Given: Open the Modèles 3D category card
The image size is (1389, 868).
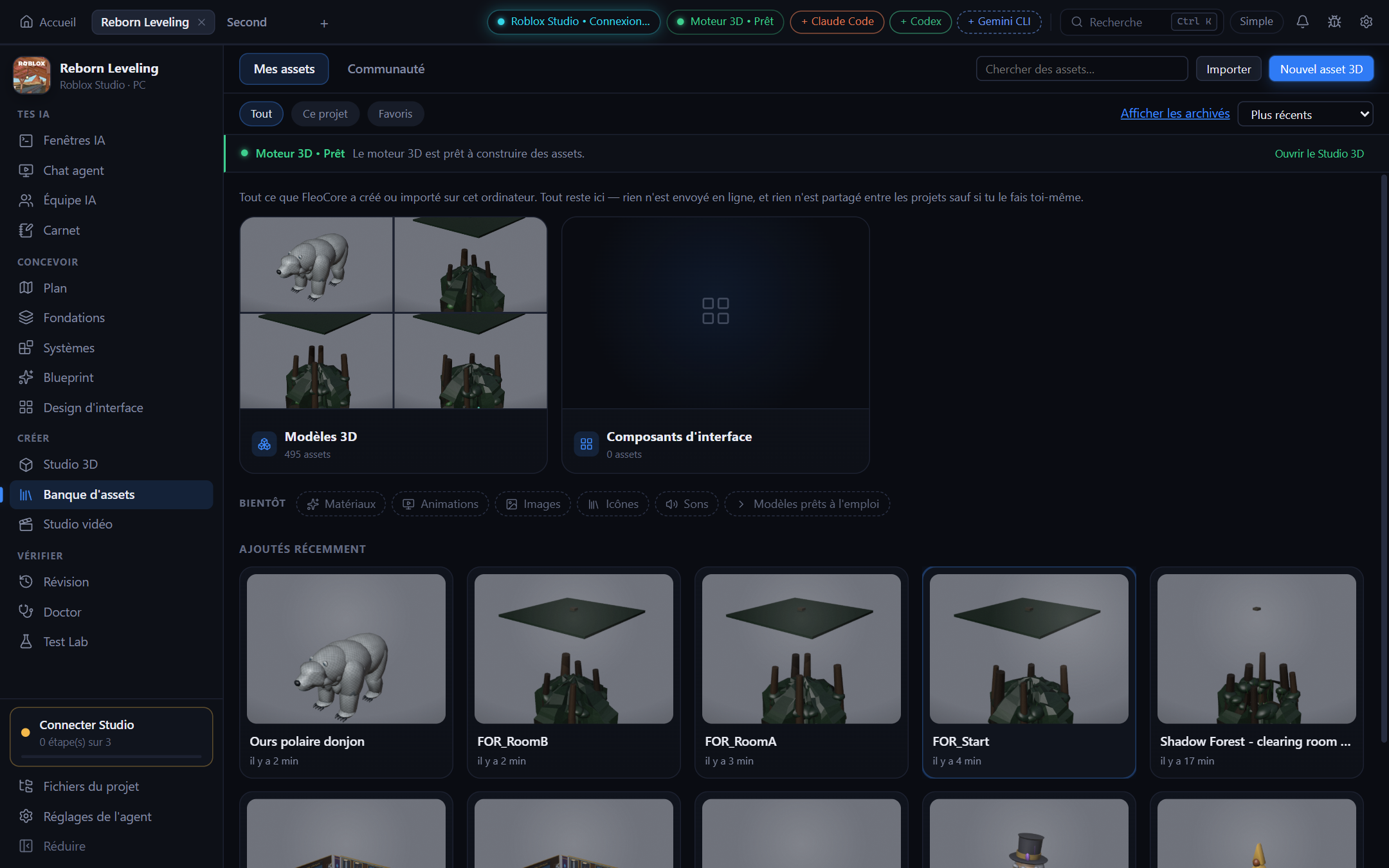Looking at the screenshot, I should (x=394, y=345).
